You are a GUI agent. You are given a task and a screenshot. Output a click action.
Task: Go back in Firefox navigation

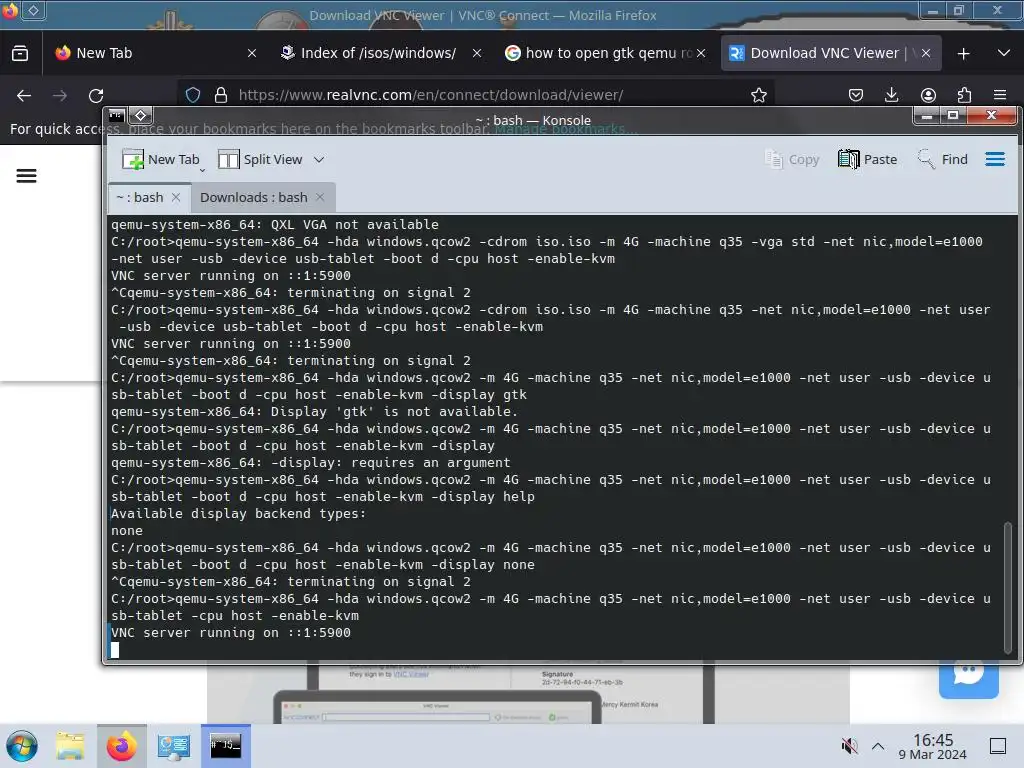(24, 96)
